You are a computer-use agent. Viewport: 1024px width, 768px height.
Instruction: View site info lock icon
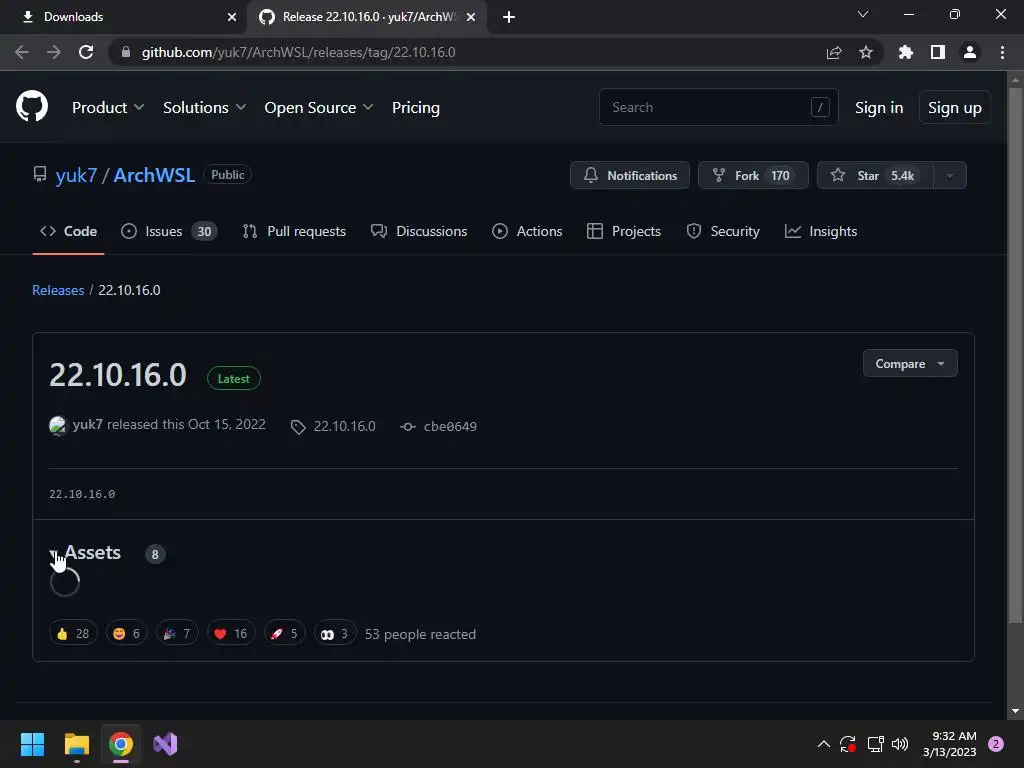click(x=126, y=52)
